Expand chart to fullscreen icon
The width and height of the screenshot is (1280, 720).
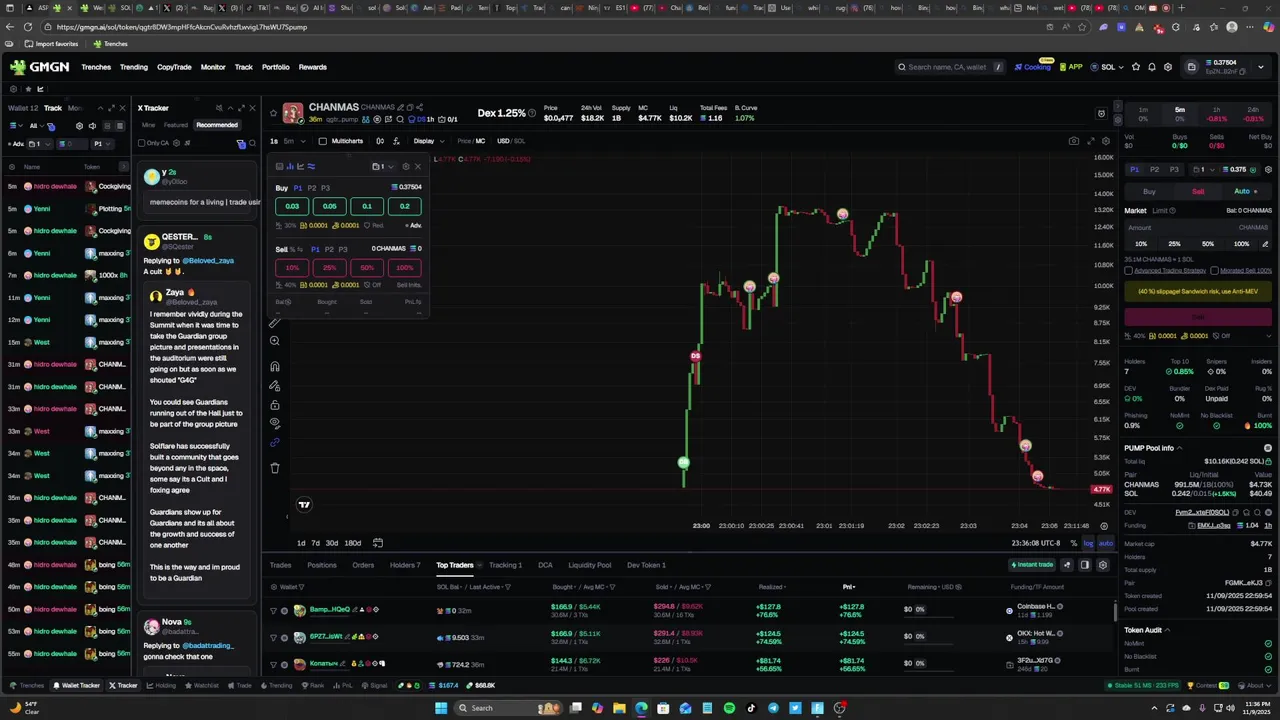[1091, 141]
